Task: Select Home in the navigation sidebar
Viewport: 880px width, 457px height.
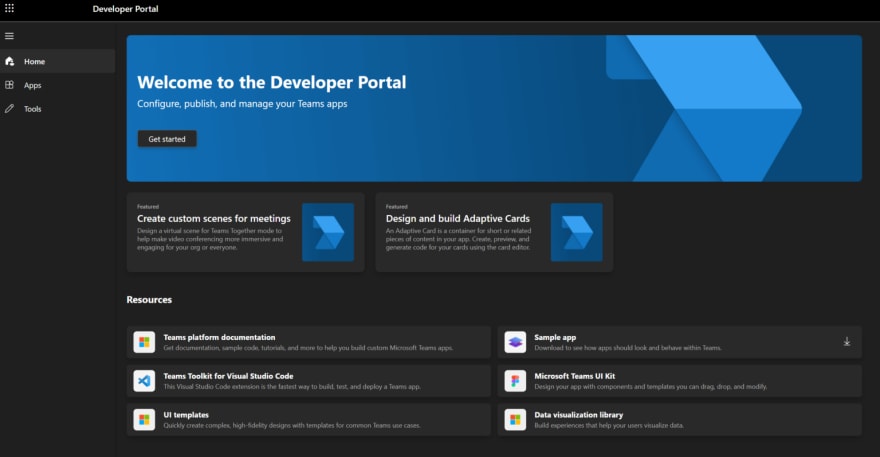Action: [x=58, y=61]
